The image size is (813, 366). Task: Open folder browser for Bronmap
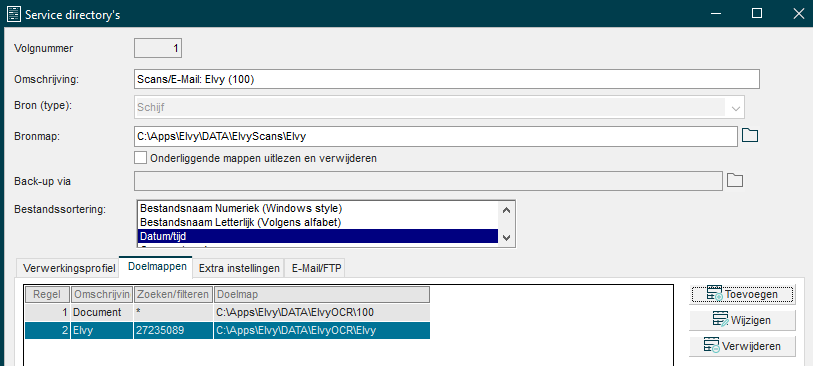(750, 136)
